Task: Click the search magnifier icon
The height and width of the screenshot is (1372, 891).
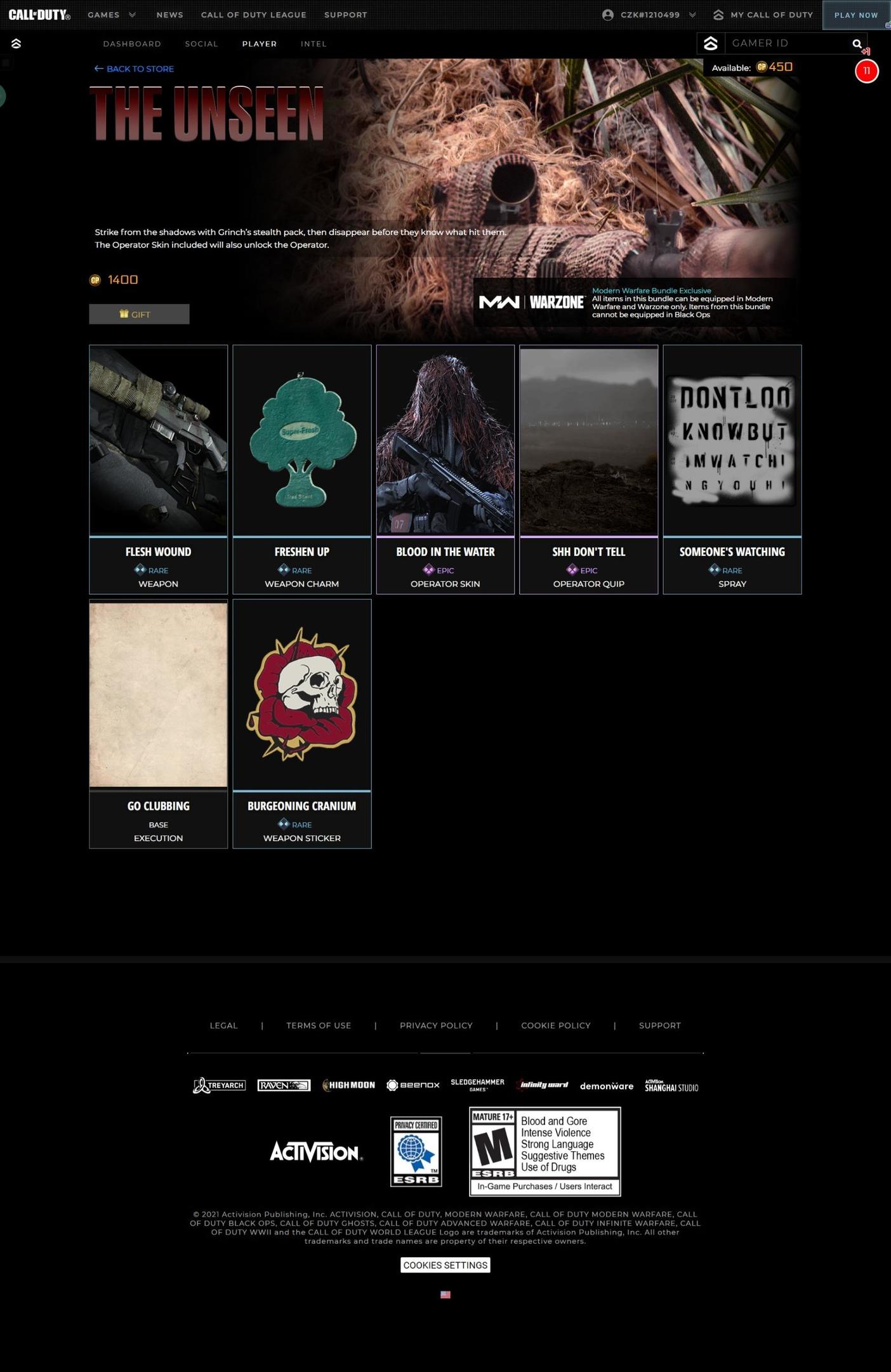Action: pyautogui.click(x=857, y=44)
